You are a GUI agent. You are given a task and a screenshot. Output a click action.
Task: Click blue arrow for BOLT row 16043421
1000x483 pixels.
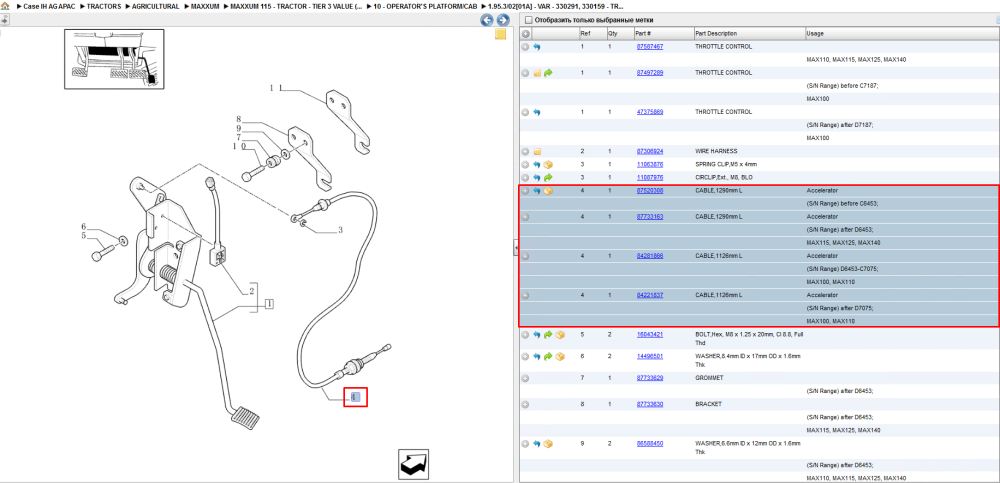pos(536,334)
